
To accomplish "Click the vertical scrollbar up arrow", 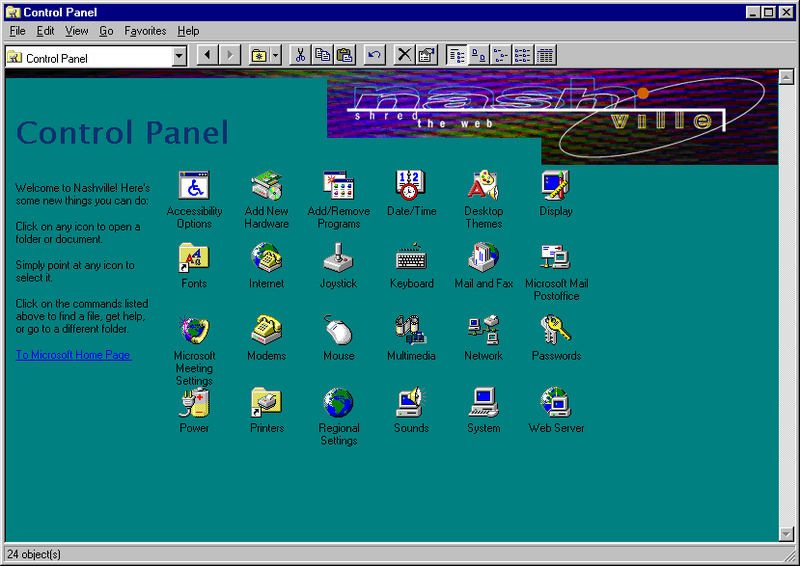I will 786,77.
